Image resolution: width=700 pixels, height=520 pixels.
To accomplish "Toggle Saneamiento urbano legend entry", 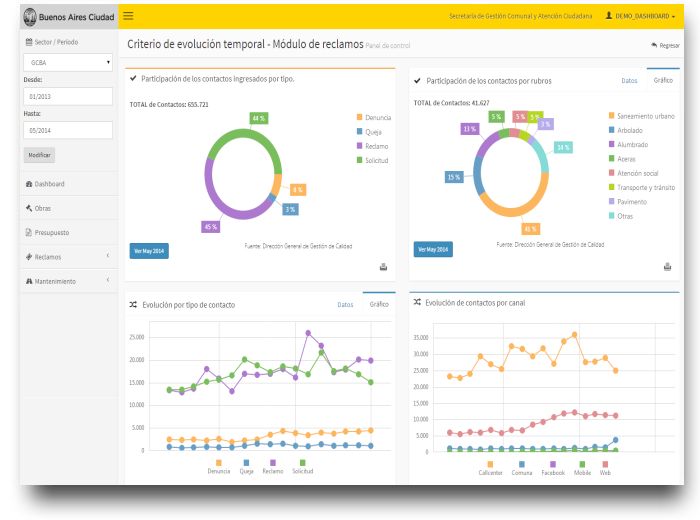I will click(640, 116).
